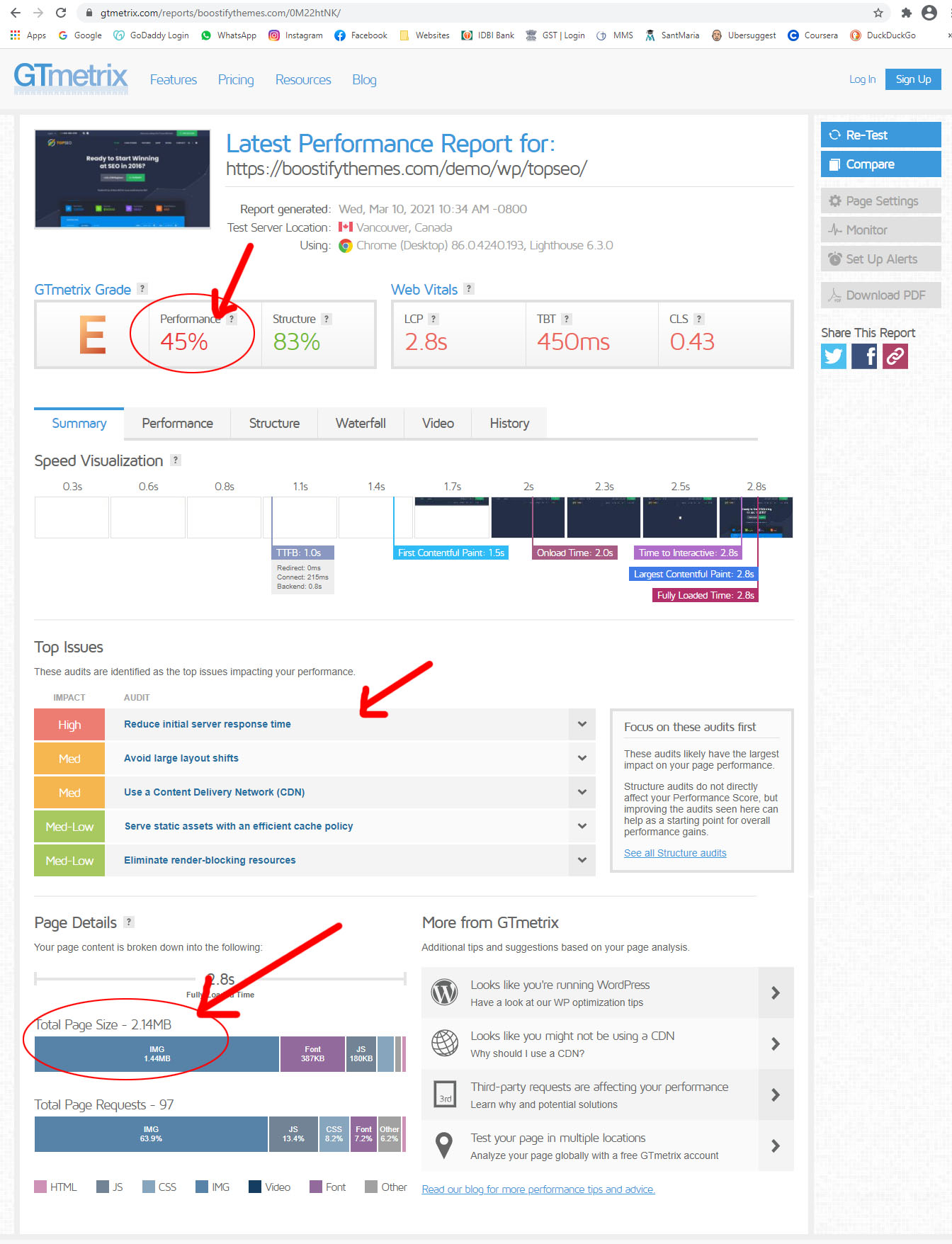Screen dimensions: 952x1244
Task: Click help icon next to TBT
Action: click(567, 319)
